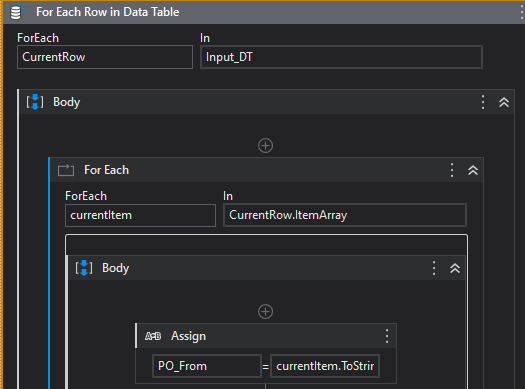Select the inner Body title text
The width and height of the screenshot is (525, 389).
[x=116, y=268]
